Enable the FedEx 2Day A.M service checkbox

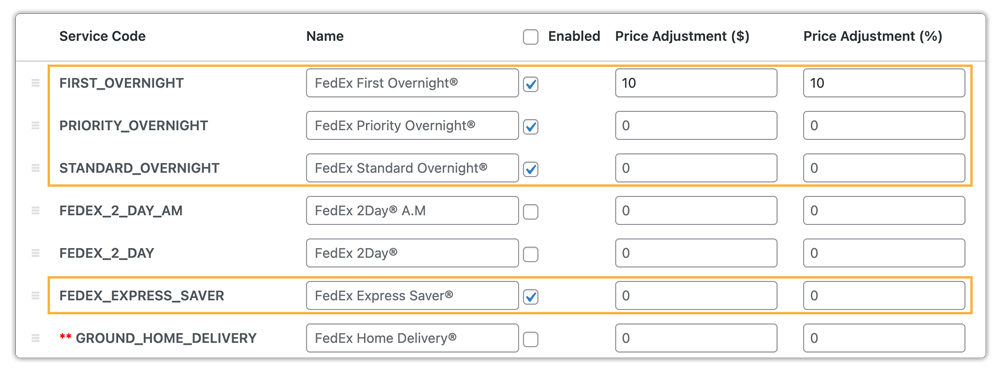[531, 212]
